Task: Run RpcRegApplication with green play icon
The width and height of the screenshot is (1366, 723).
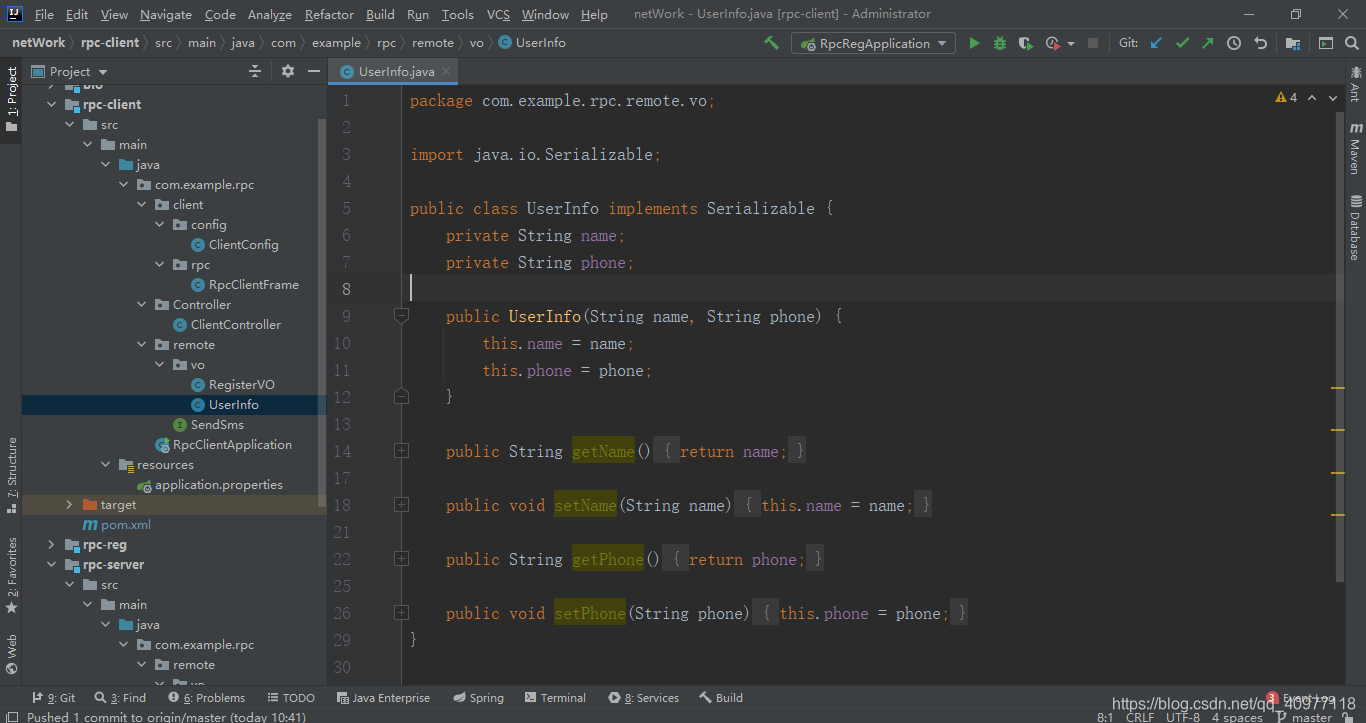Action: tap(974, 43)
